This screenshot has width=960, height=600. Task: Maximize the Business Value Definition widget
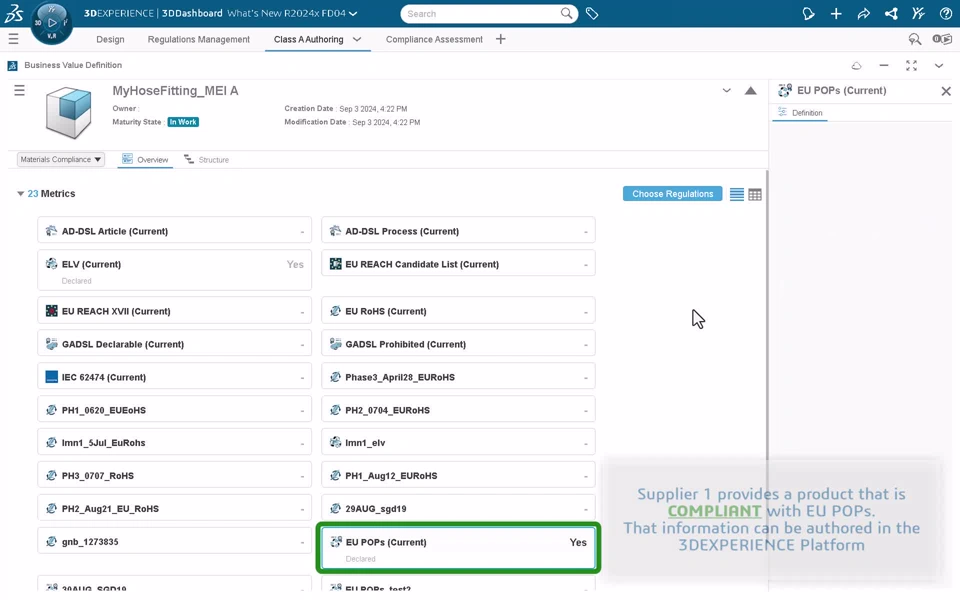click(911, 66)
